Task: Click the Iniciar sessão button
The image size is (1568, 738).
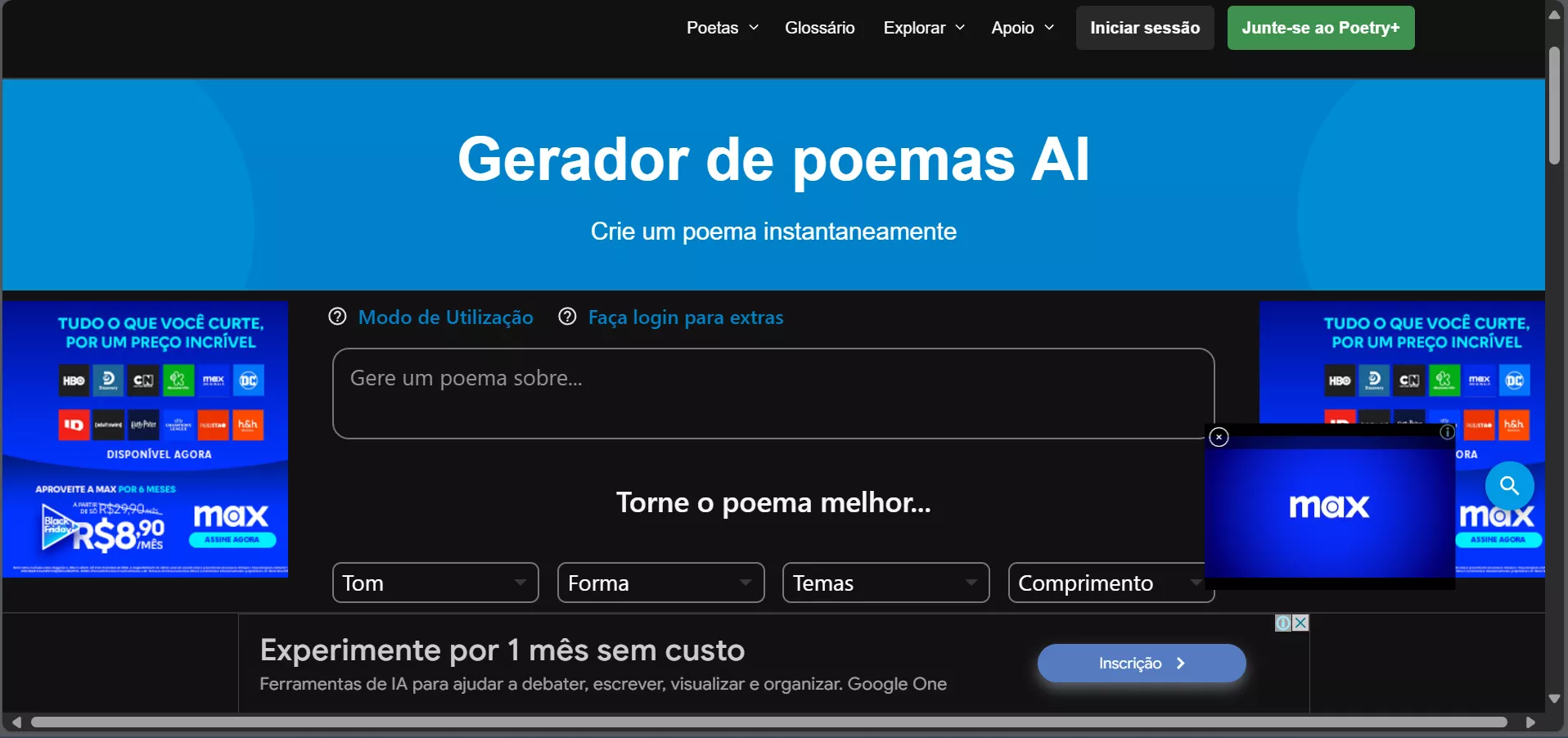Action: (1144, 27)
